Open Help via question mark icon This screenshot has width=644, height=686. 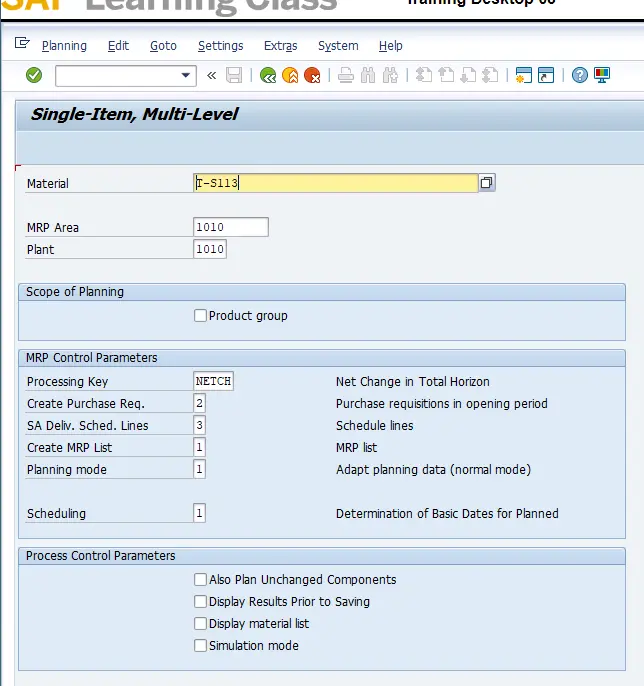click(580, 75)
